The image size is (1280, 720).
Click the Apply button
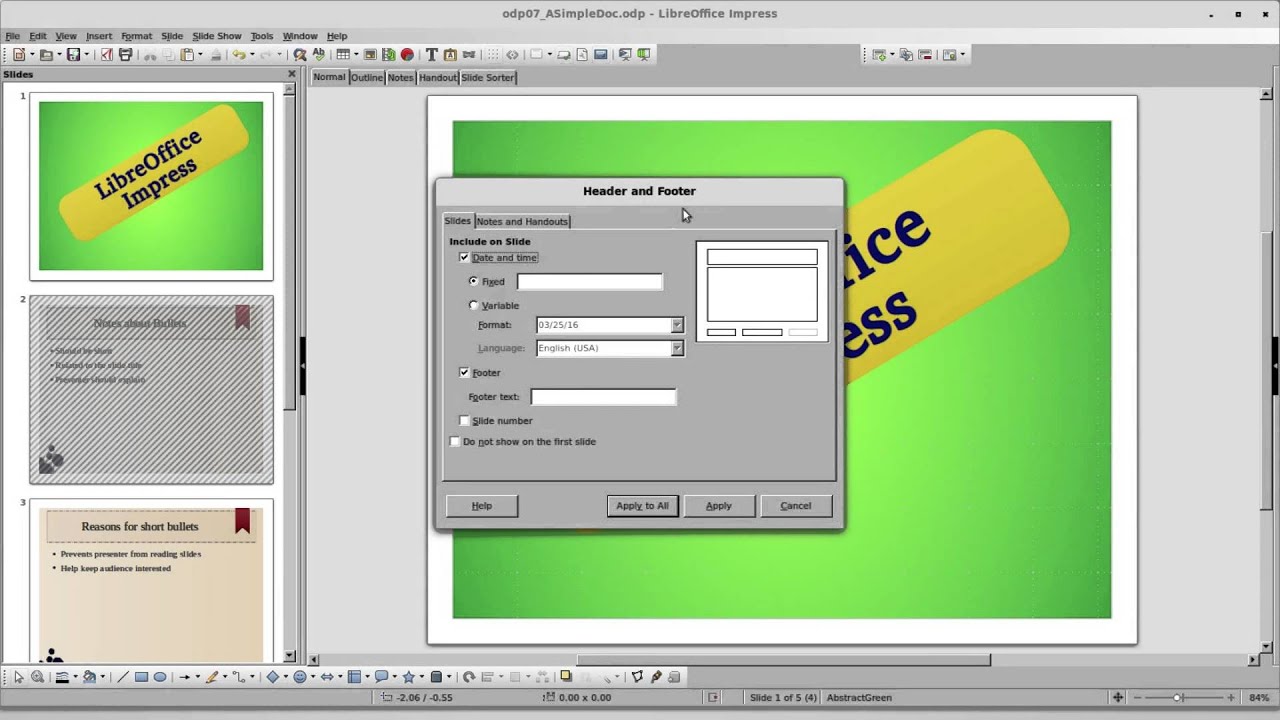pos(719,506)
